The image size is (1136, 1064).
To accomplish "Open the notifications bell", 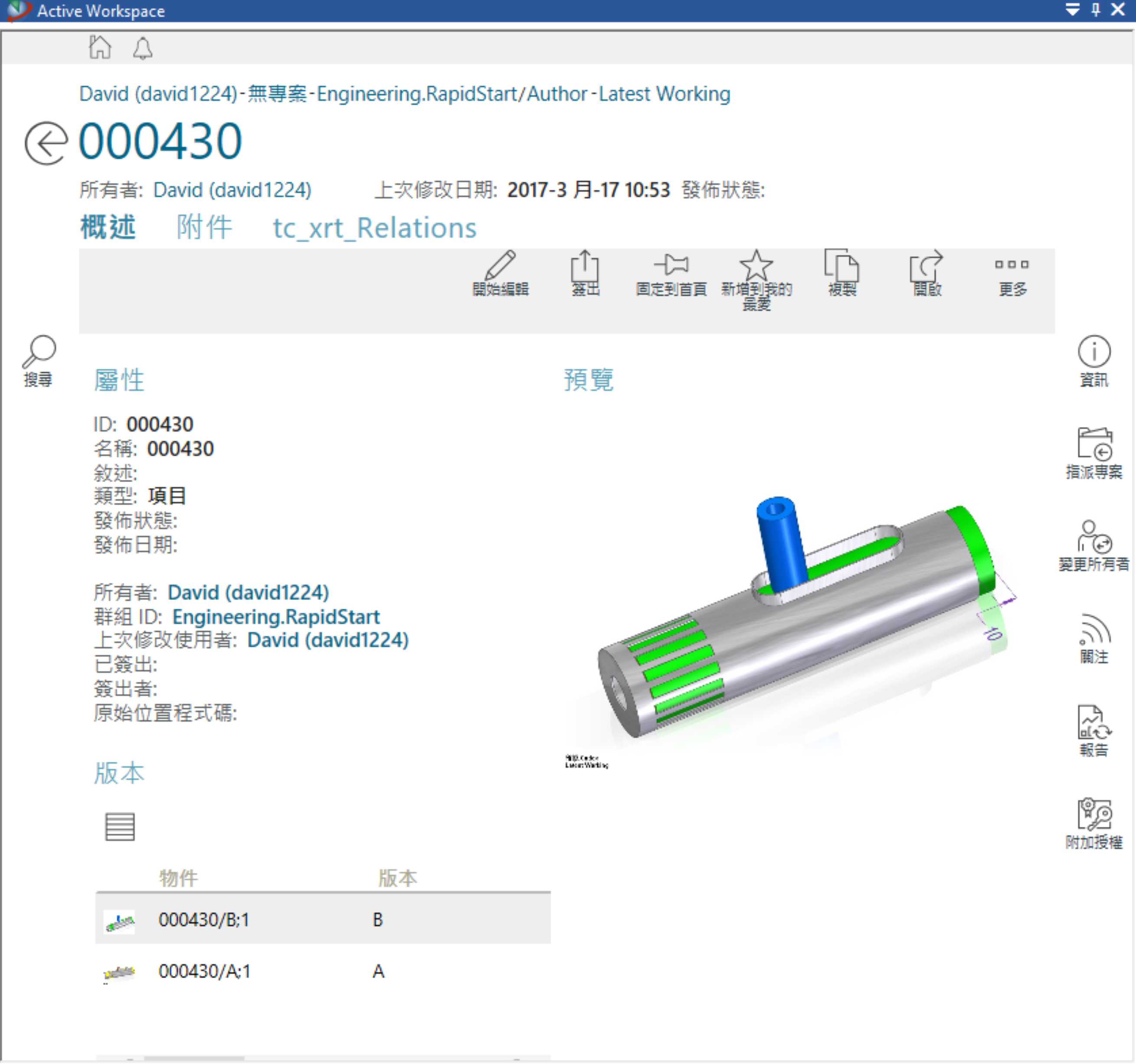I will click(142, 48).
